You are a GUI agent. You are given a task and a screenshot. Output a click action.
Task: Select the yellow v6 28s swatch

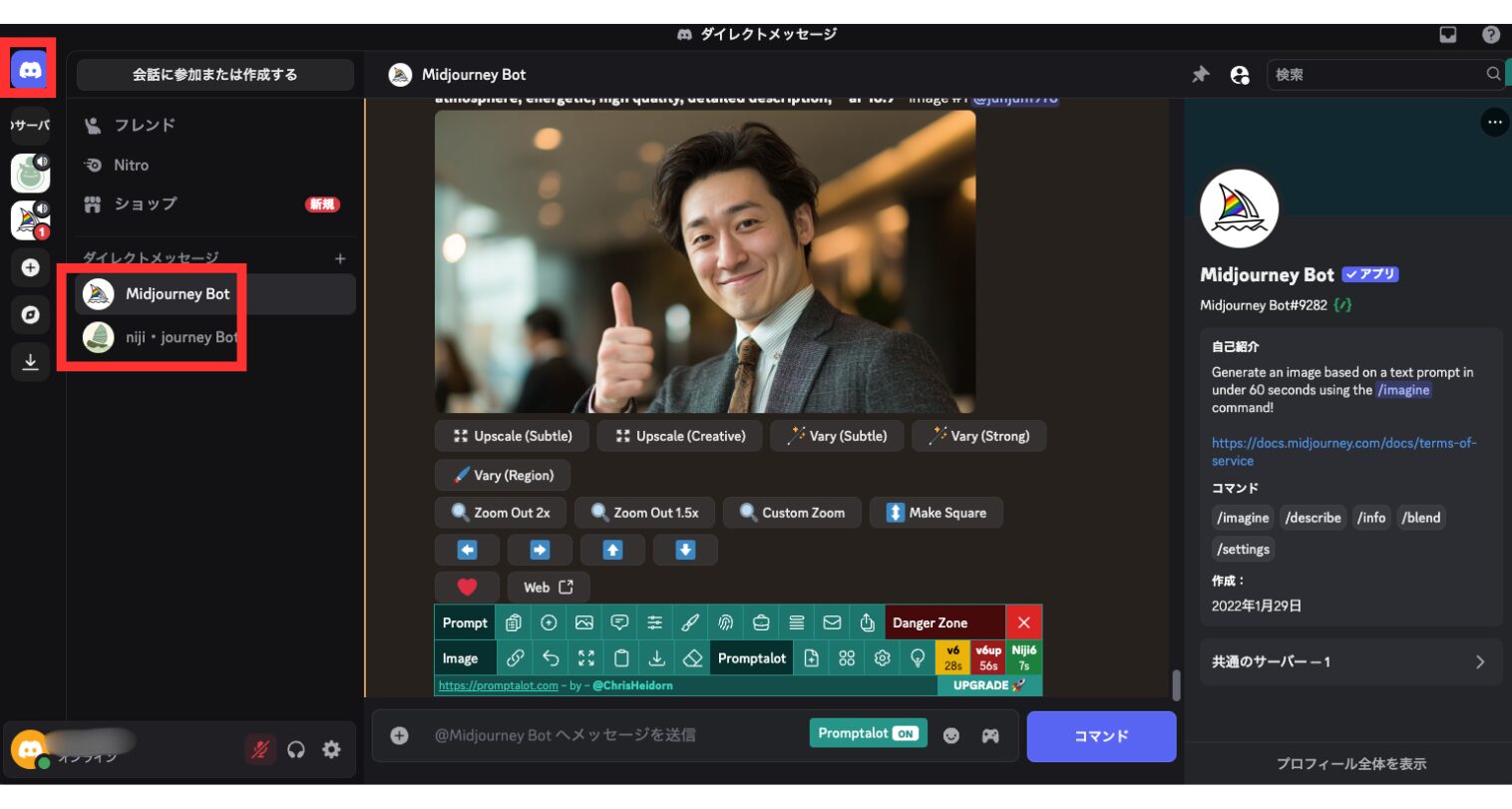point(952,658)
